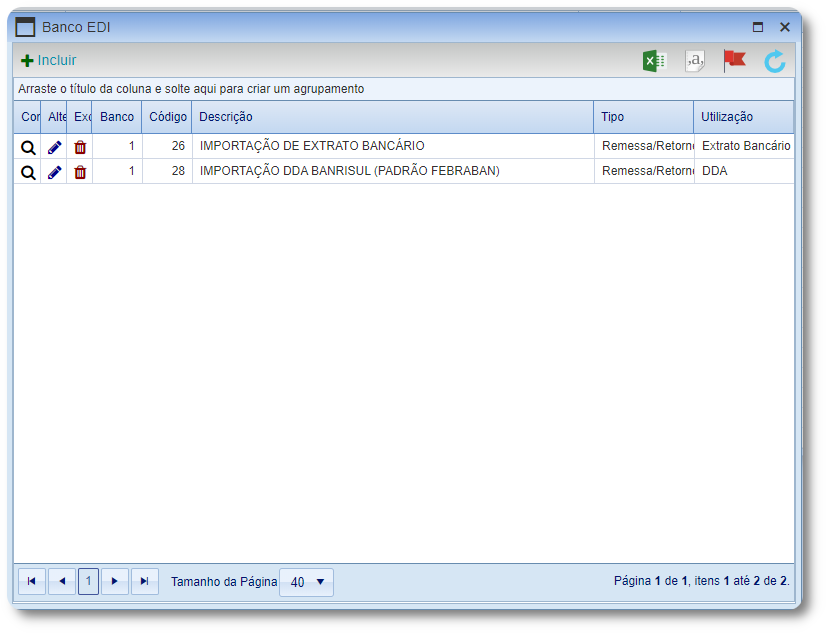Go to the last page

point(145,581)
